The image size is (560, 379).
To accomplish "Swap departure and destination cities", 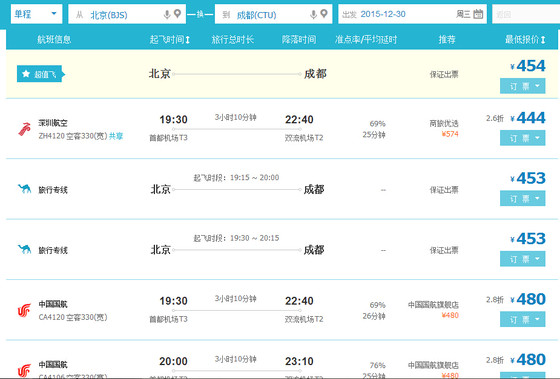I will [200, 14].
